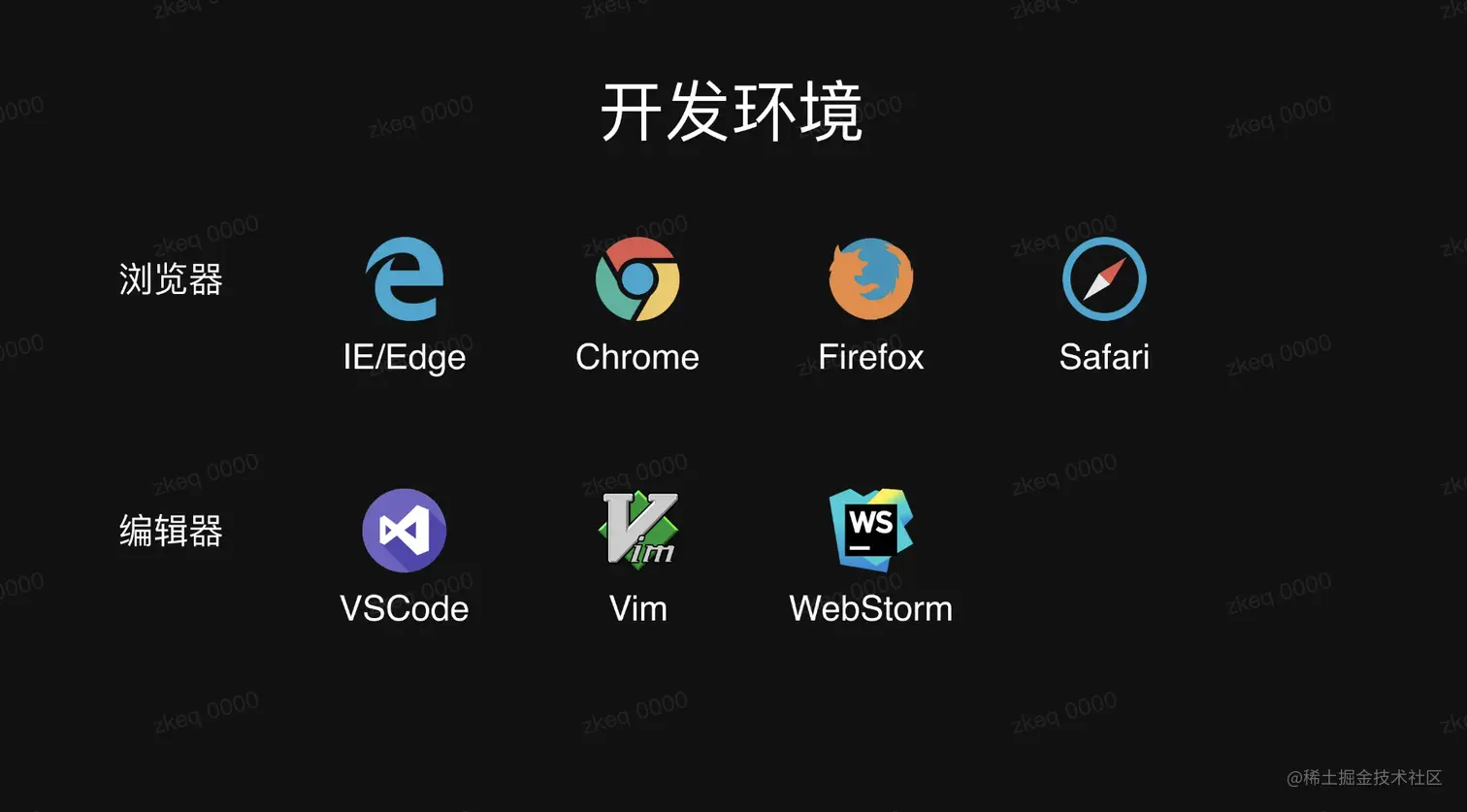The height and width of the screenshot is (812, 1467).
Task: Click the Chrome text label
Action: 637,357
